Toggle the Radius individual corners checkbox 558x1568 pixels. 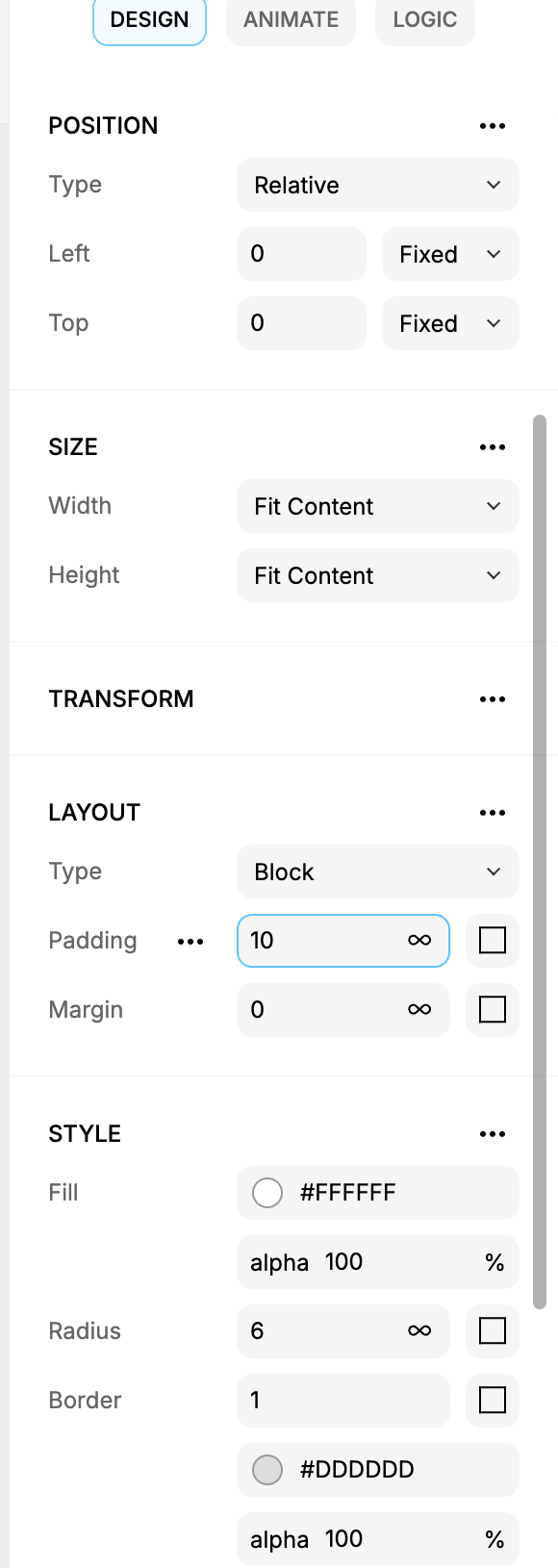(x=493, y=1331)
